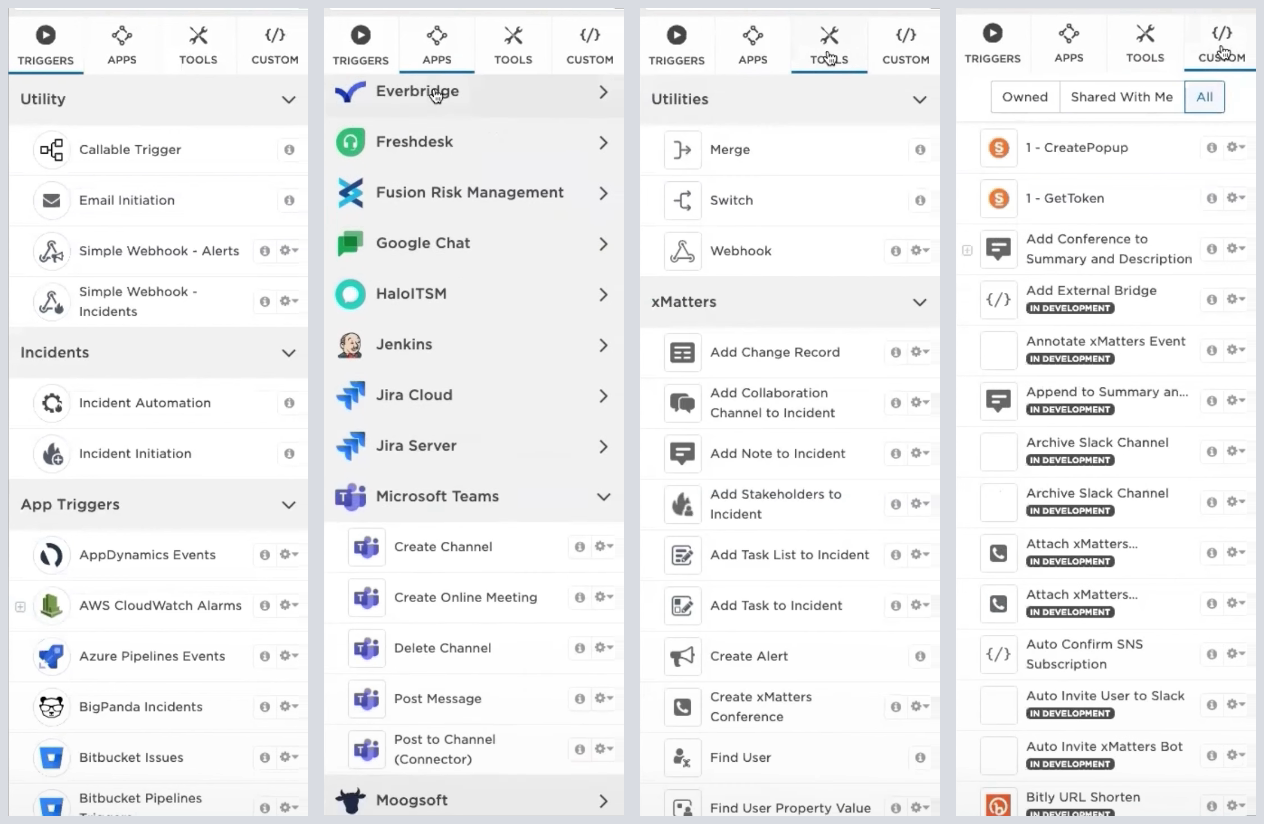This screenshot has width=1264, height=824.
Task: Open gear menu for Simple Webhook - Alerts
Action: (x=289, y=251)
